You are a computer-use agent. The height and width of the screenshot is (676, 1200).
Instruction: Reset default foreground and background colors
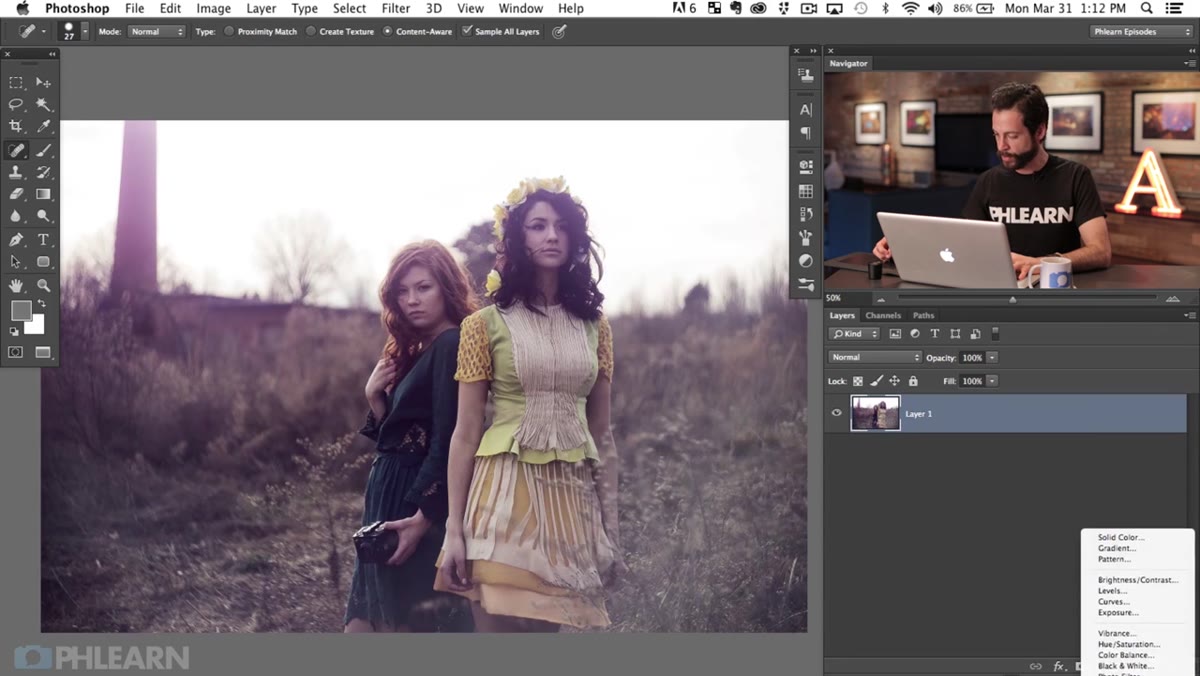[x=14, y=331]
